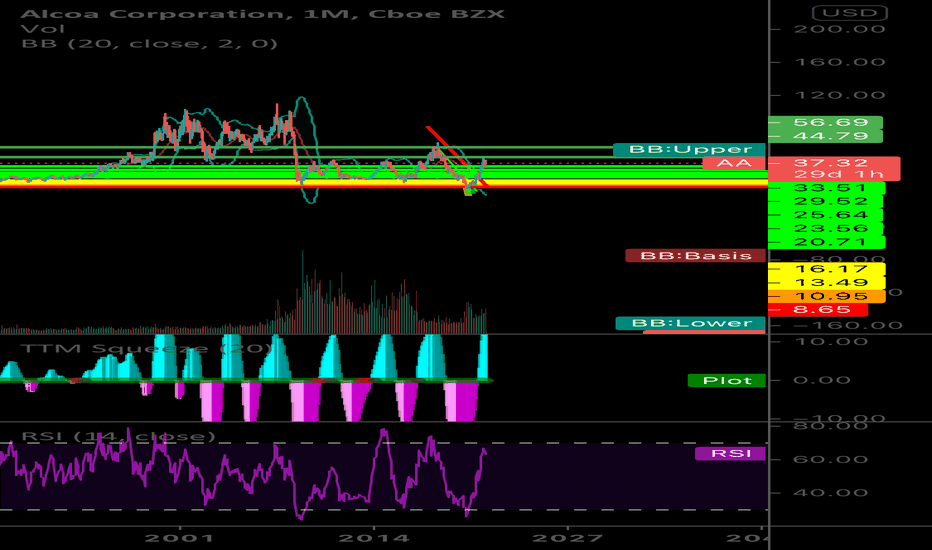The image size is (932, 550).
Task: Click the TTM Squeeze (20) indicator title
Action: click(146, 348)
